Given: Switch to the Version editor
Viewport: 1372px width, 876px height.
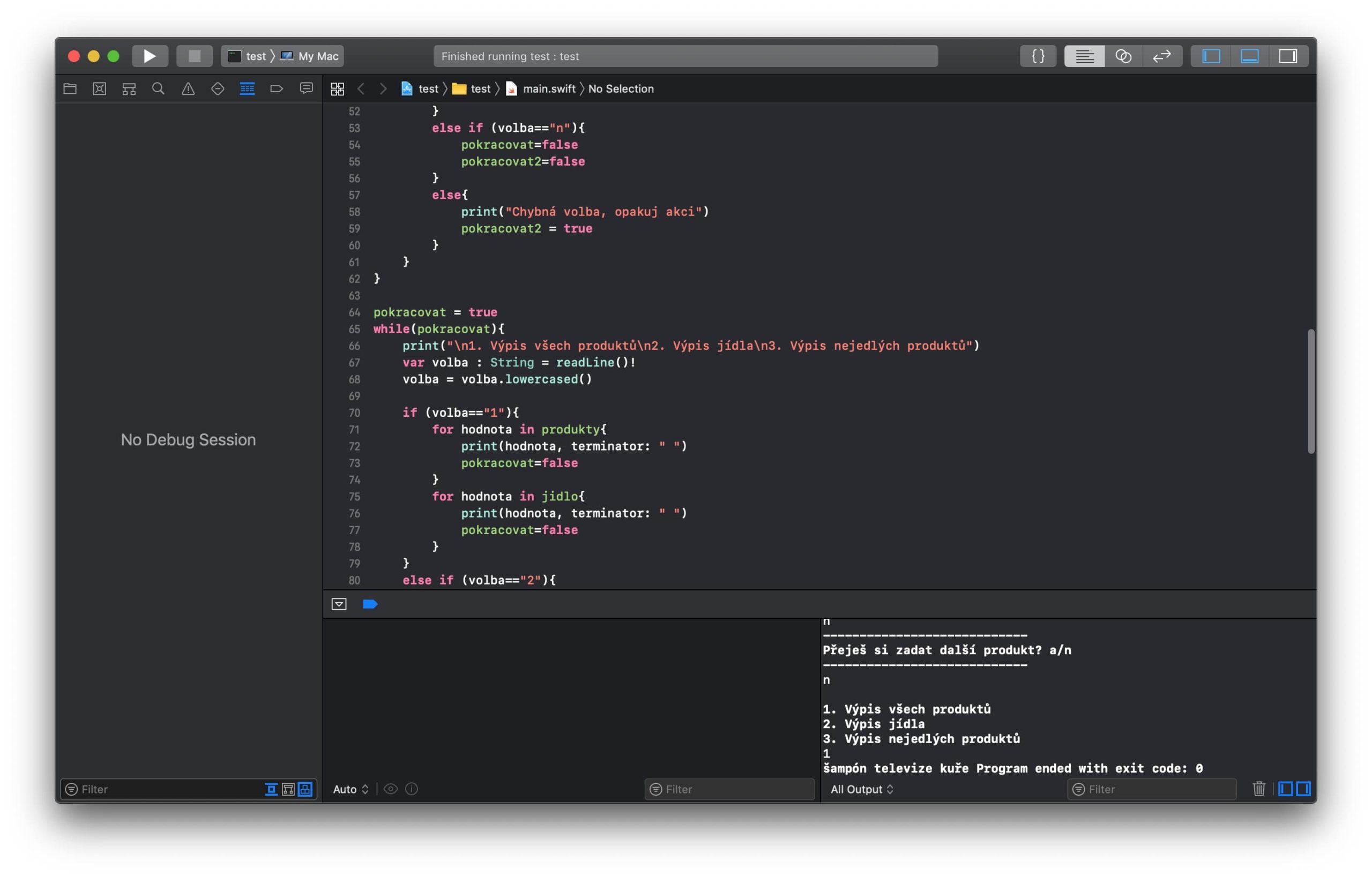Looking at the screenshot, I should point(1162,56).
